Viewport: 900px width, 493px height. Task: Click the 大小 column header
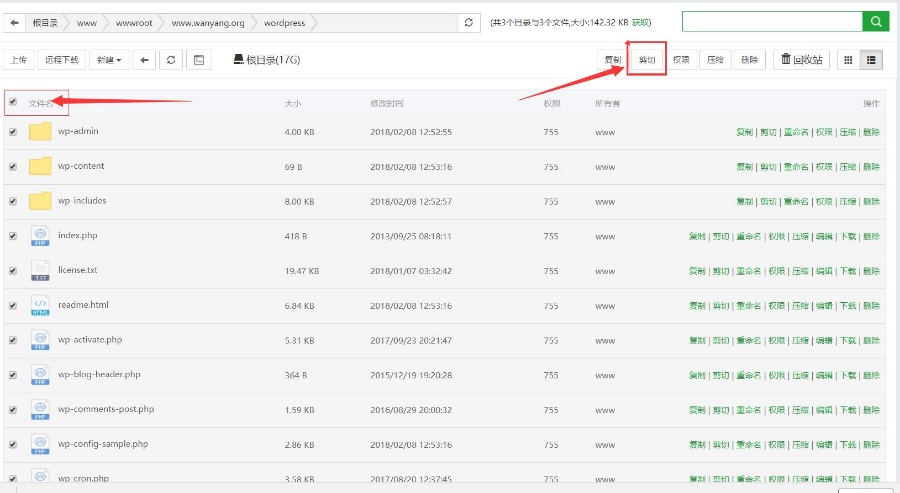[293, 103]
